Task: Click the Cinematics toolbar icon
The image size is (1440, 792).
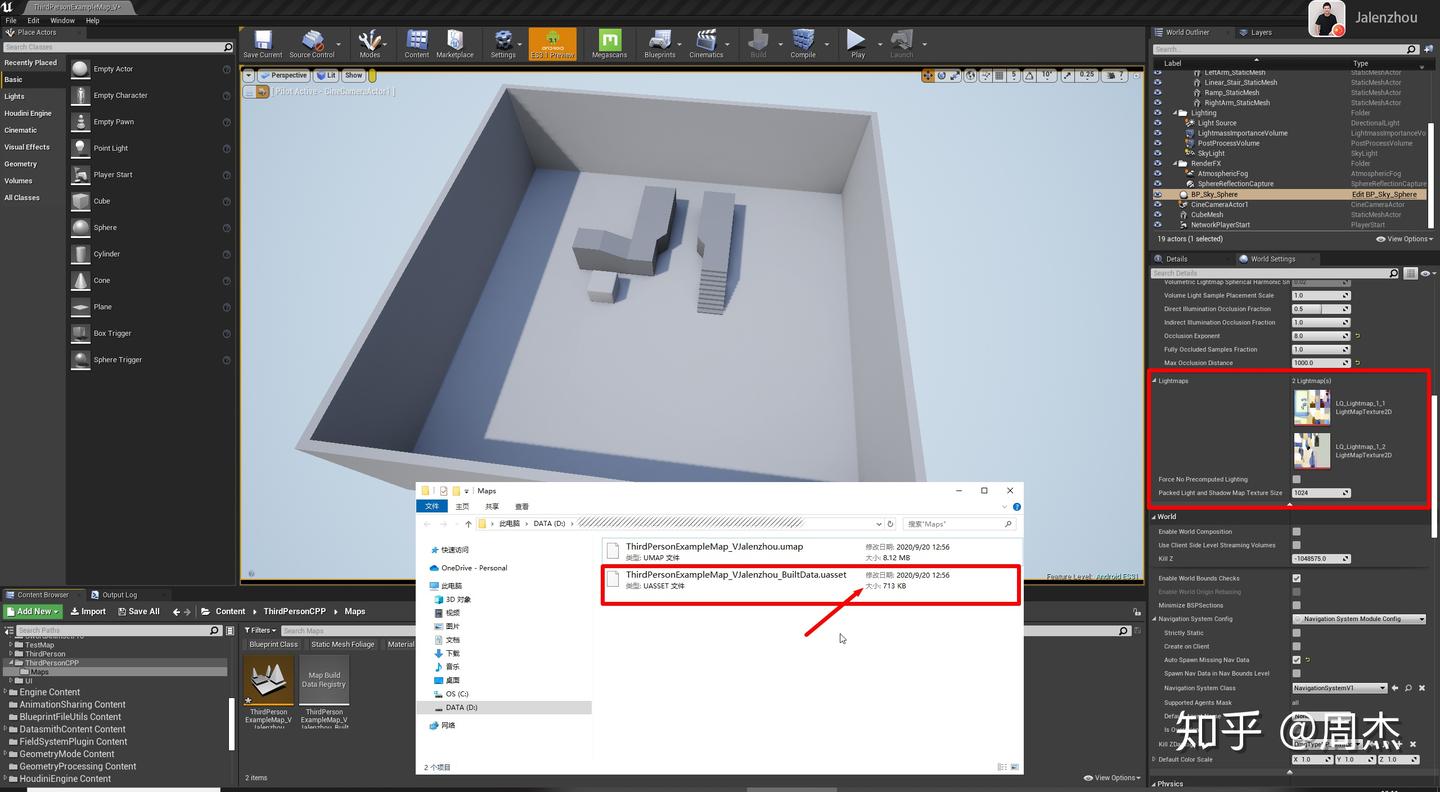Action: [706, 43]
